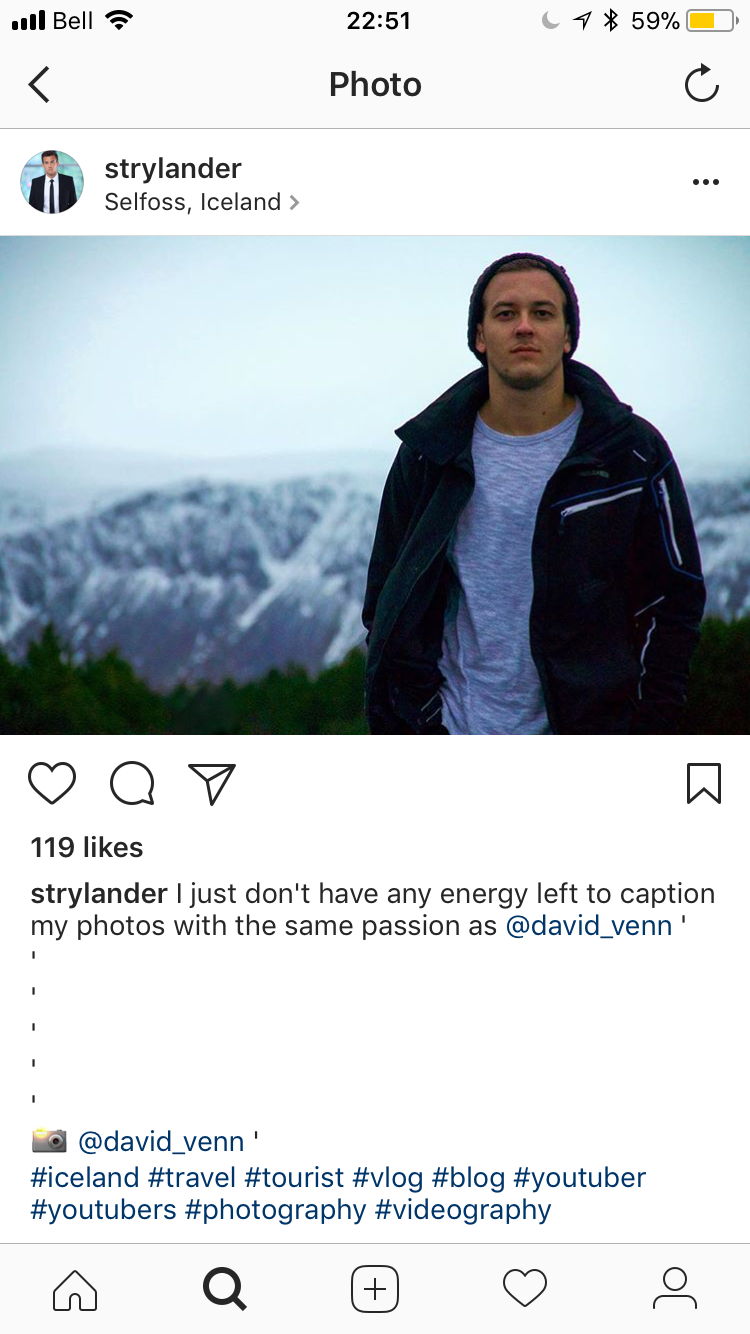Open the @david_venn mention in the caption
The width and height of the screenshot is (750, 1334).
tap(589, 926)
